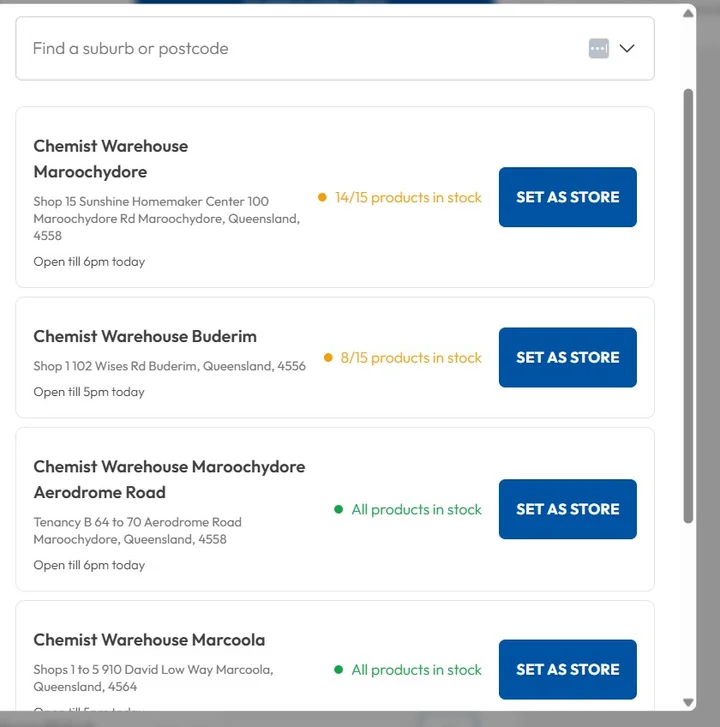Click the Shop 1 102 Wises Rd address
Viewport: 720px width, 727px height.
(x=169, y=366)
